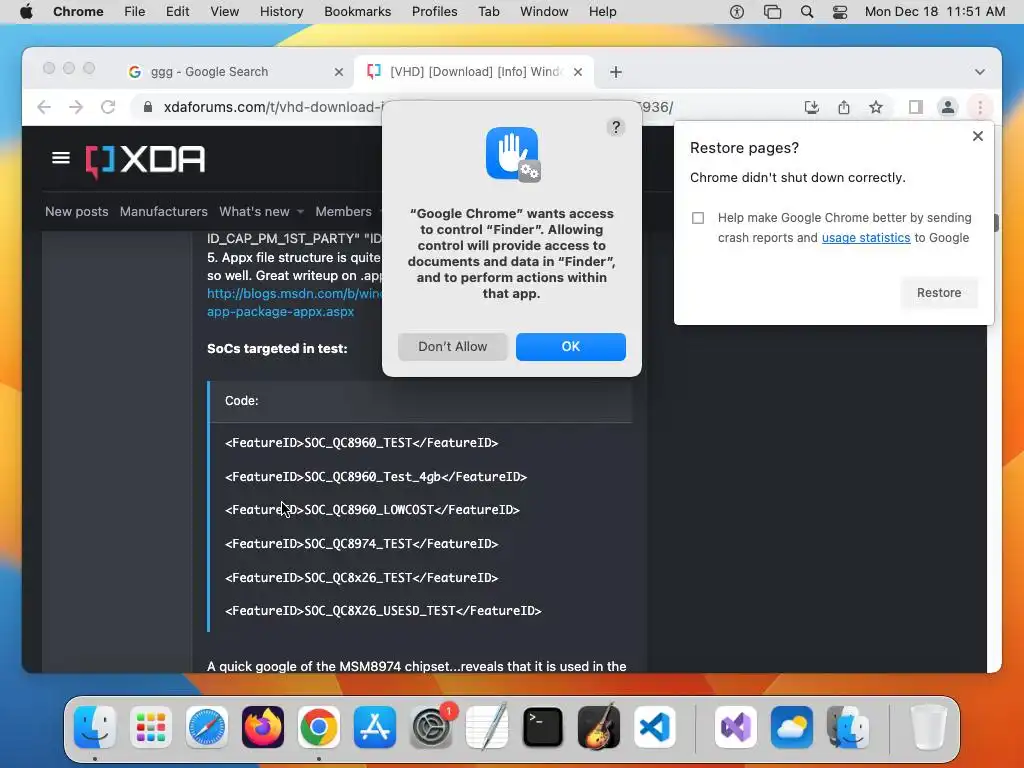The height and width of the screenshot is (768, 1024).
Task: Click the date and time clock
Action: pos(935,12)
